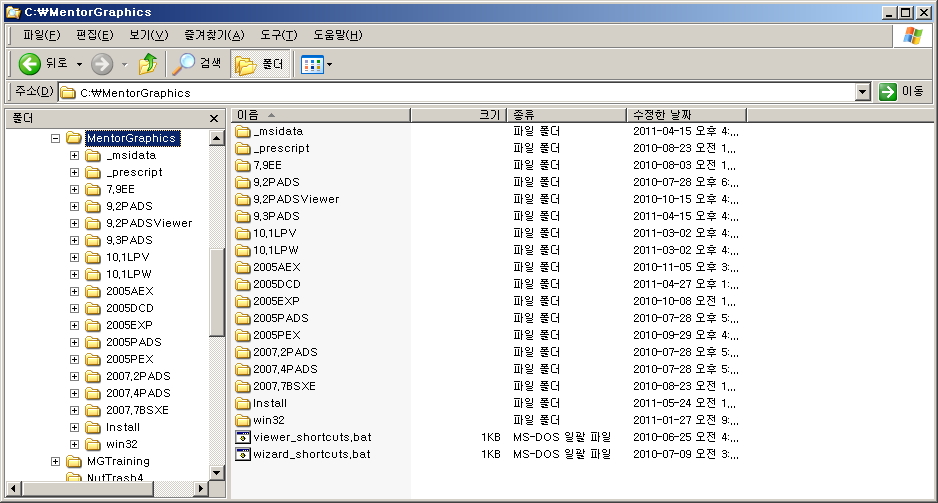Click the Windows flag logo icon
The width and height of the screenshot is (938, 503).
(x=912, y=35)
